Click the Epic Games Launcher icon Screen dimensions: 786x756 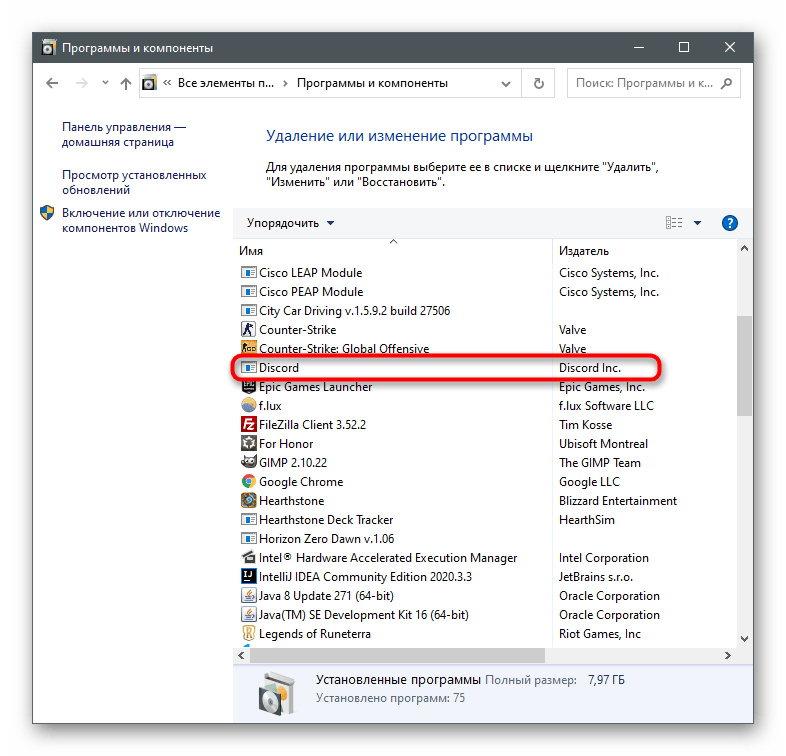[x=249, y=386]
